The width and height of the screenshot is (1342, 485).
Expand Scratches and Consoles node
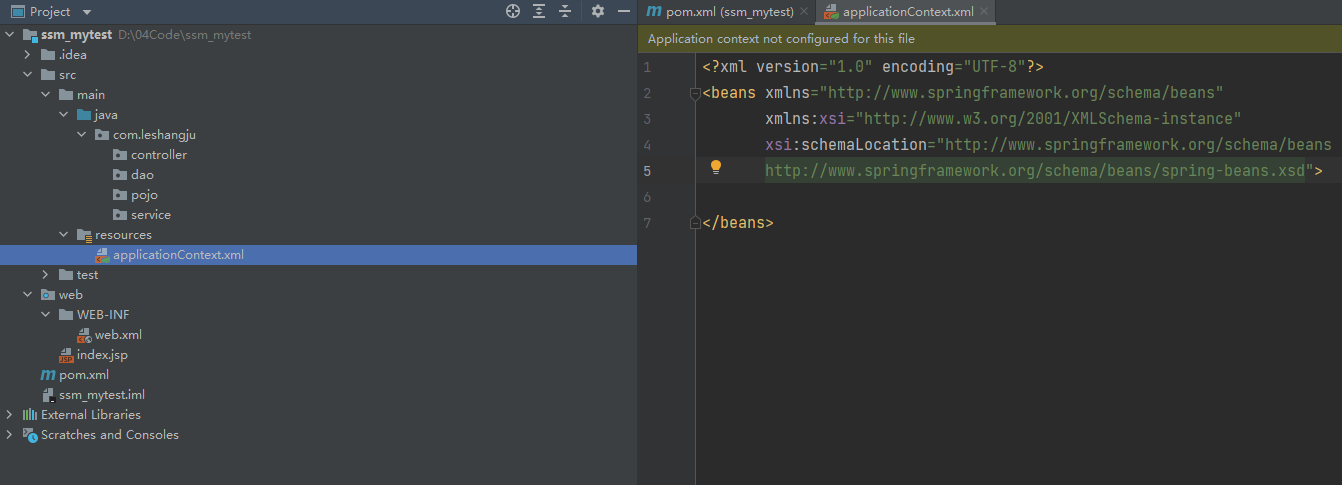pos(10,435)
